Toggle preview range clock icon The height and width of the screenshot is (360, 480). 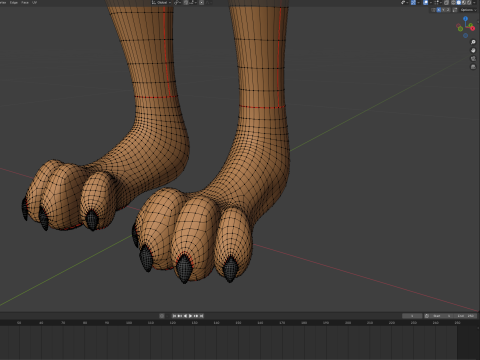pyautogui.click(x=427, y=316)
